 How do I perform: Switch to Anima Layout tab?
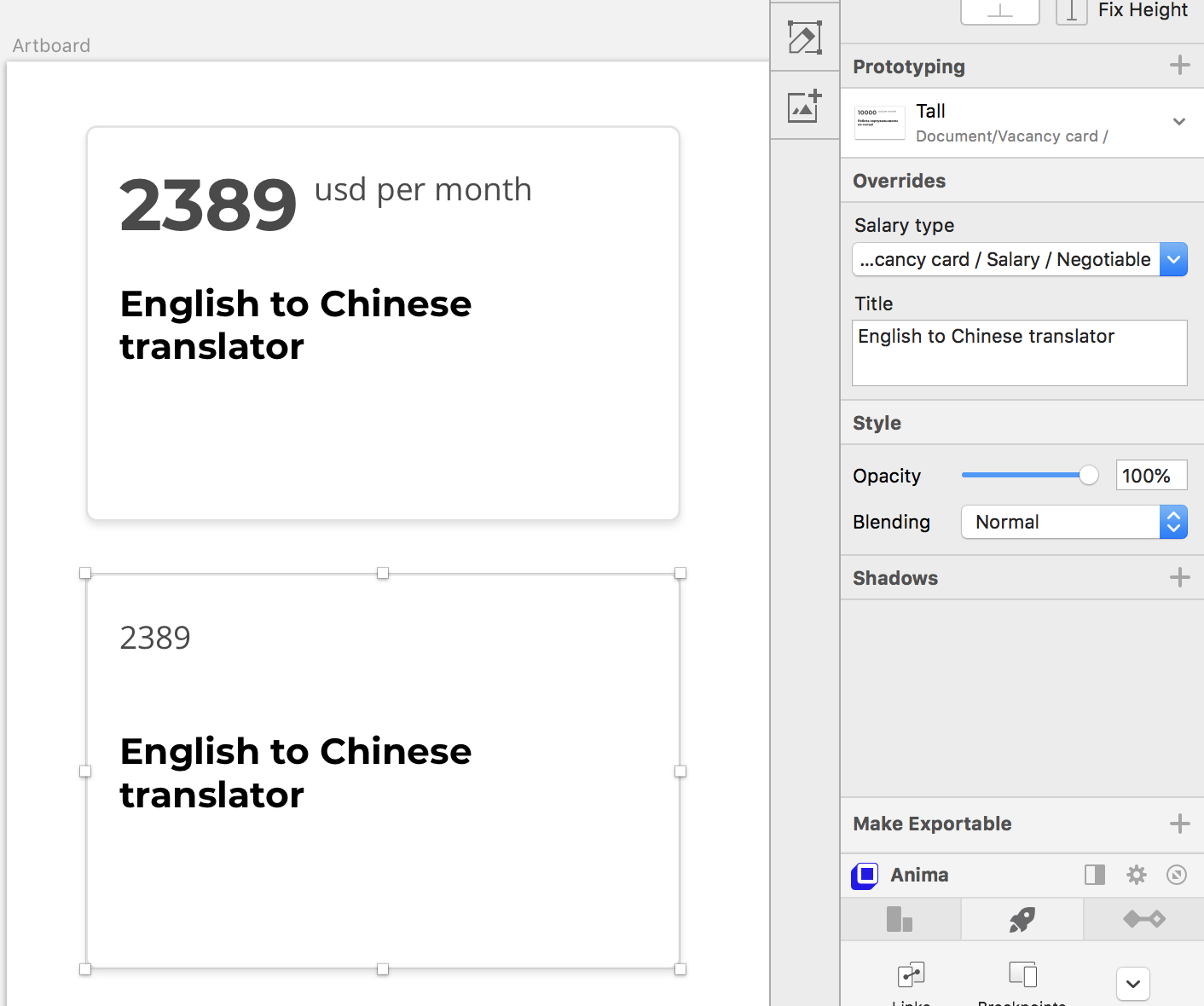tap(900, 919)
